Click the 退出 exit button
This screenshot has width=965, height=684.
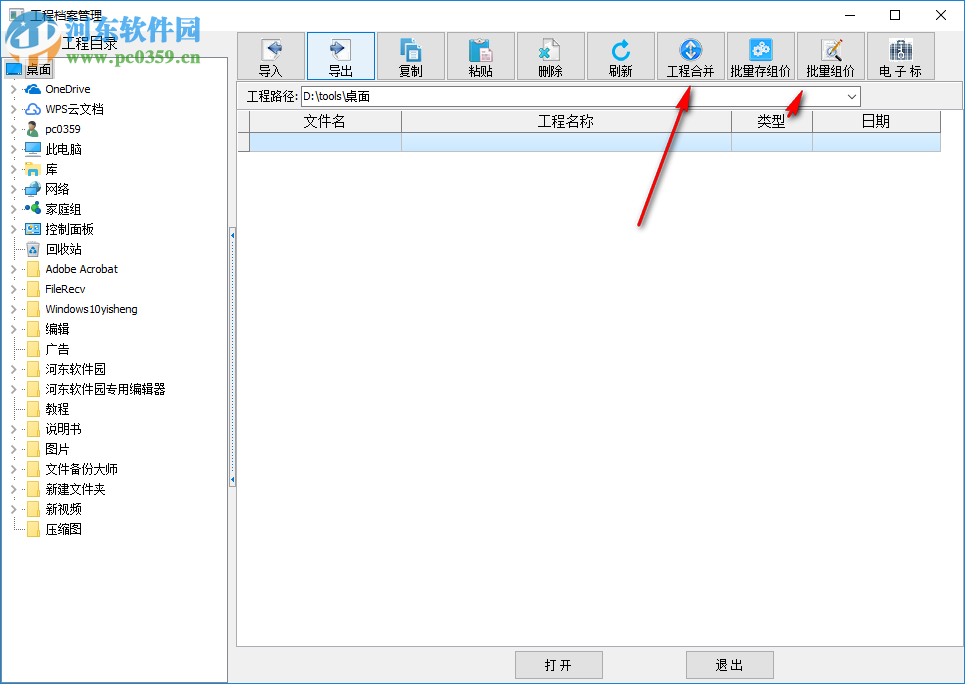729,664
